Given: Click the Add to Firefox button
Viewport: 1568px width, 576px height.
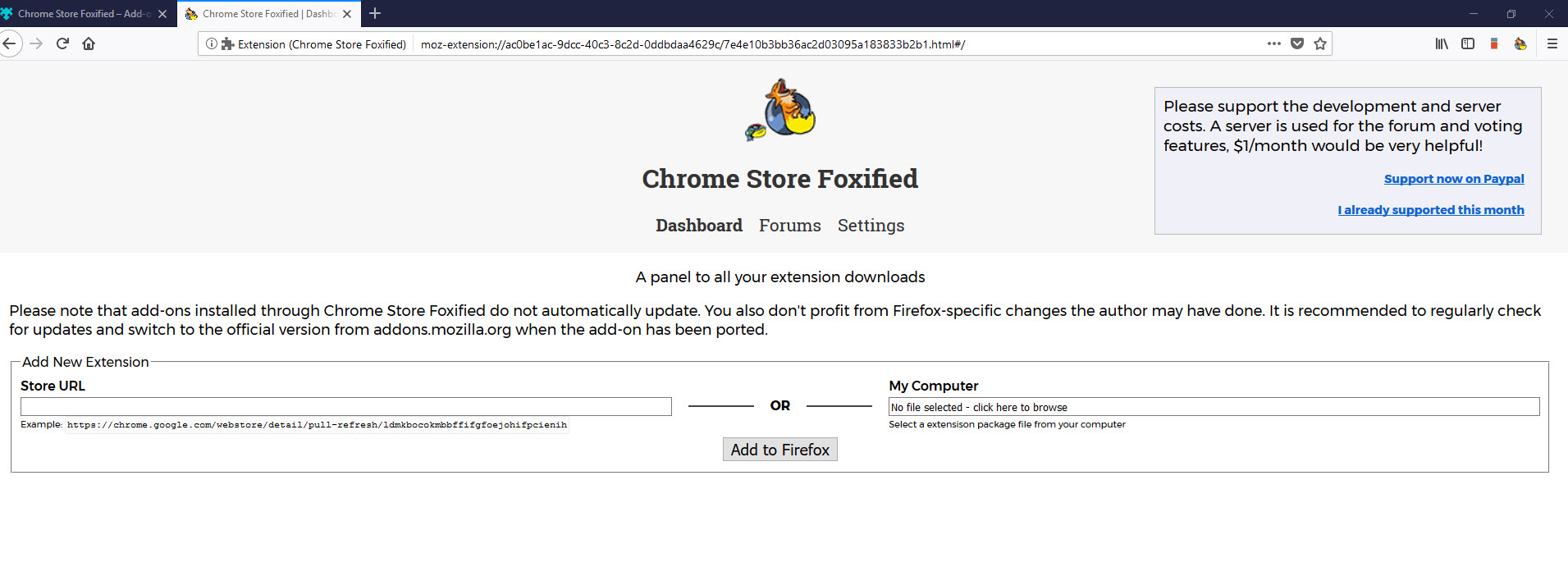Looking at the screenshot, I should click(779, 450).
